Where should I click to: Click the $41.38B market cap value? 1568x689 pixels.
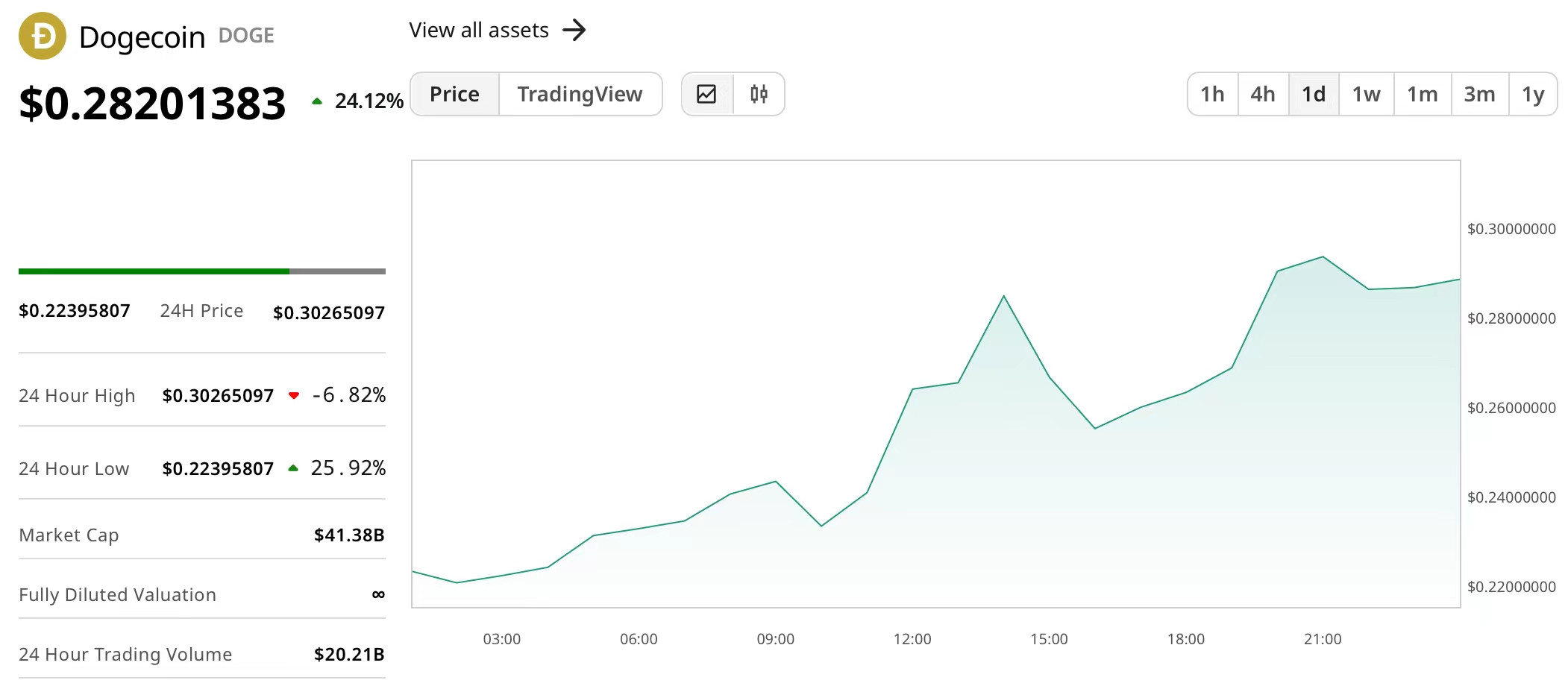pos(349,535)
